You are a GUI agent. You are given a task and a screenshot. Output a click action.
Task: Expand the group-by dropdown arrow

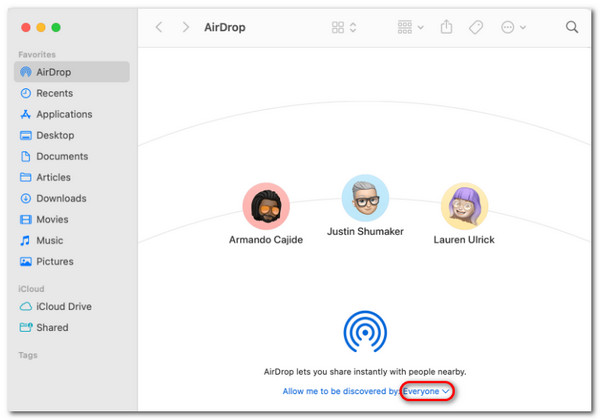tap(421, 28)
